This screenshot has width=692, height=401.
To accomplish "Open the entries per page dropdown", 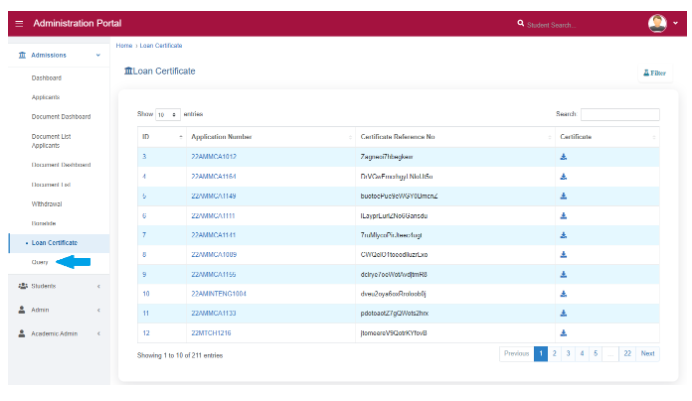I will tap(167, 115).
